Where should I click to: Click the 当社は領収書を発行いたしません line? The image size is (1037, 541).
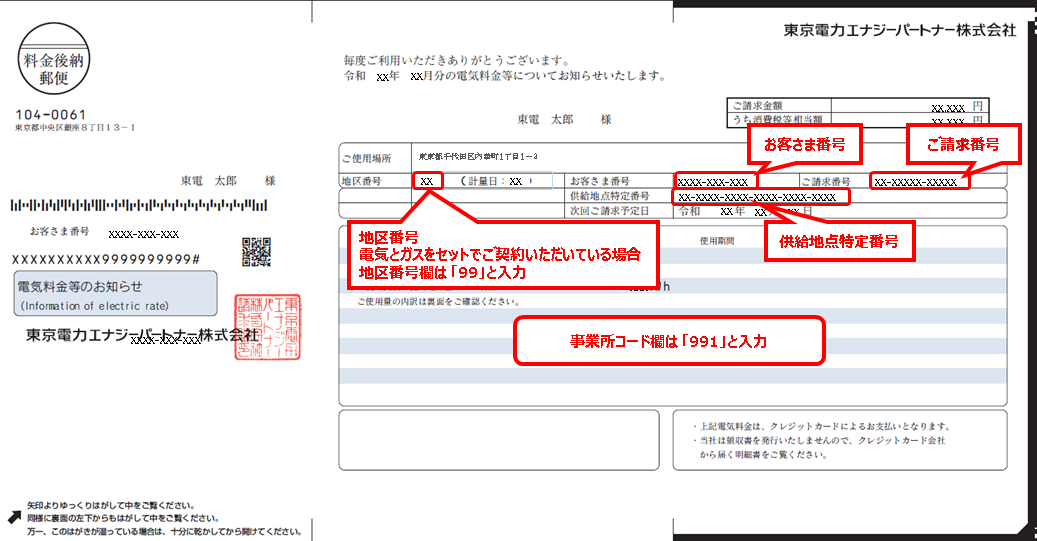click(x=819, y=440)
